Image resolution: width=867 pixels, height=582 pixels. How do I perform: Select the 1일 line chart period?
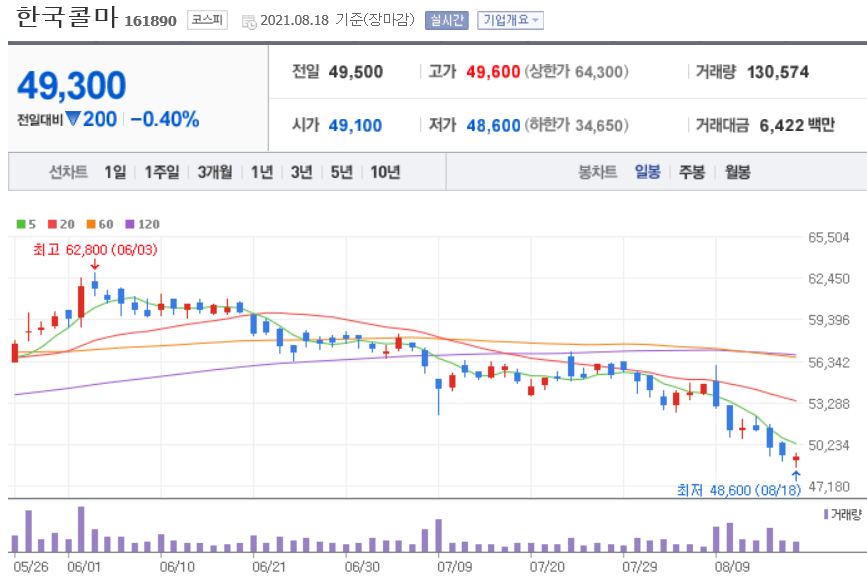(x=115, y=172)
